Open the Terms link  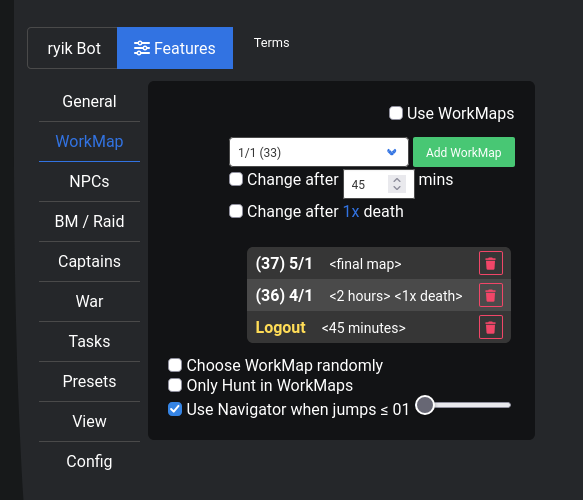click(x=271, y=43)
